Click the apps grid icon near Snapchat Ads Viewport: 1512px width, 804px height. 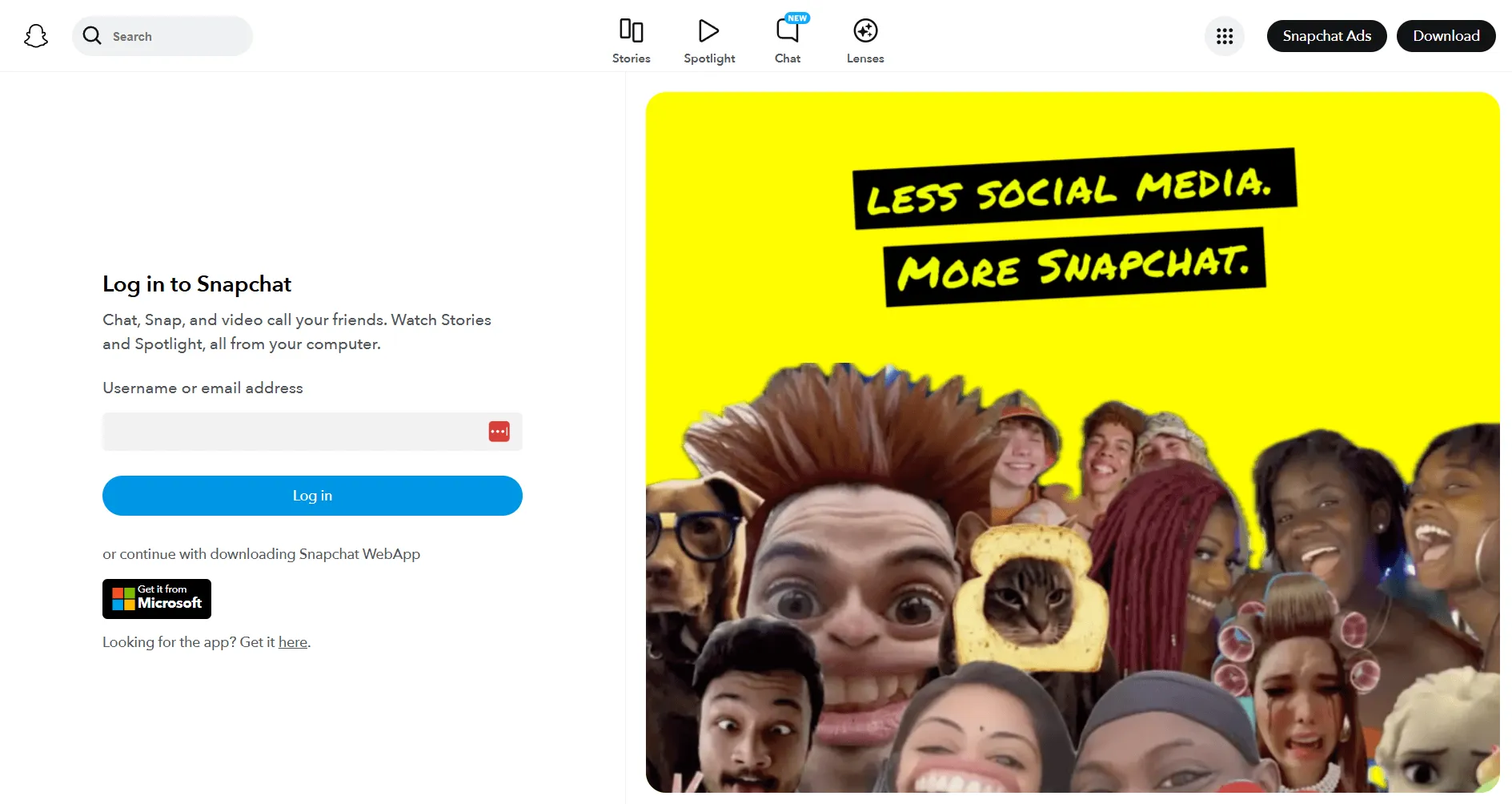(1224, 36)
